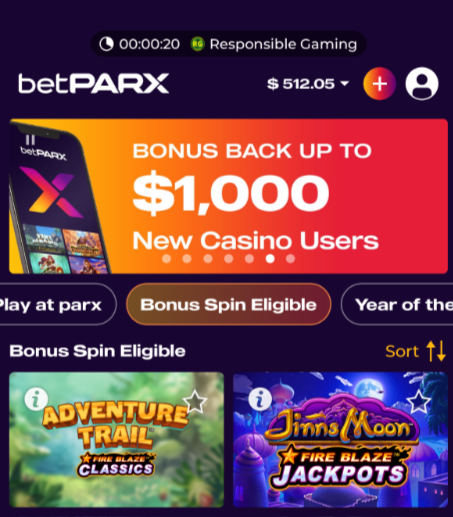The height and width of the screenshot is (517, 453).
Task: Open Responsible Gaming link
Action: (283, 44)
